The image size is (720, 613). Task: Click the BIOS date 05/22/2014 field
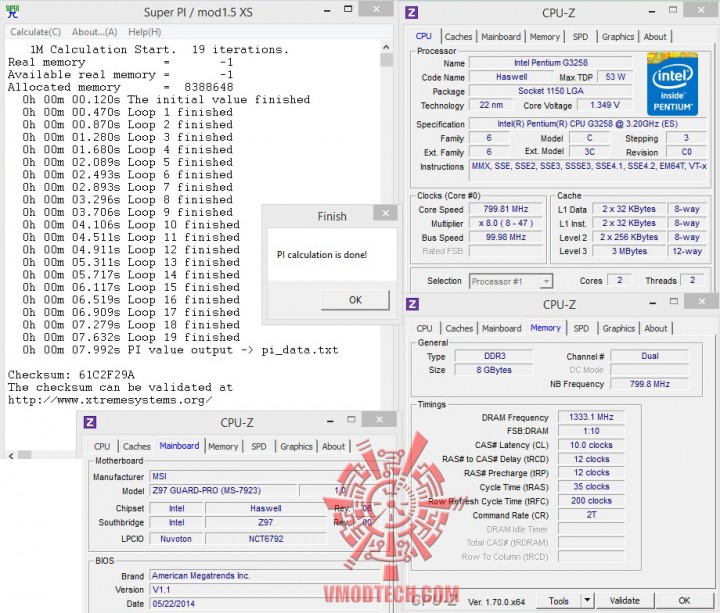(265, 604)
